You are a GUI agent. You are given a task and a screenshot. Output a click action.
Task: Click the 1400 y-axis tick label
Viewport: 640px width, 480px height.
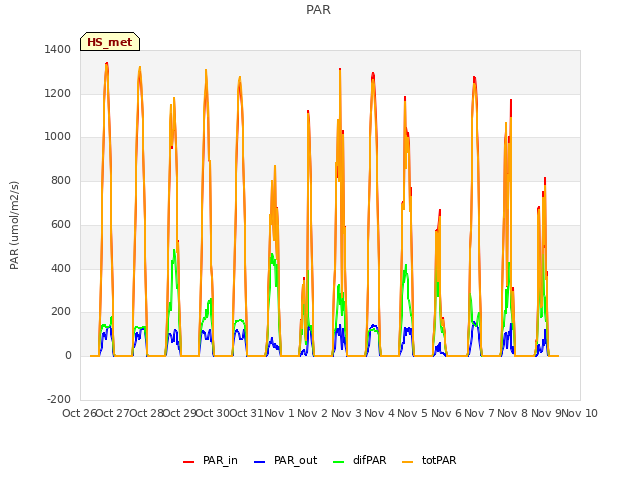(58, 49)
